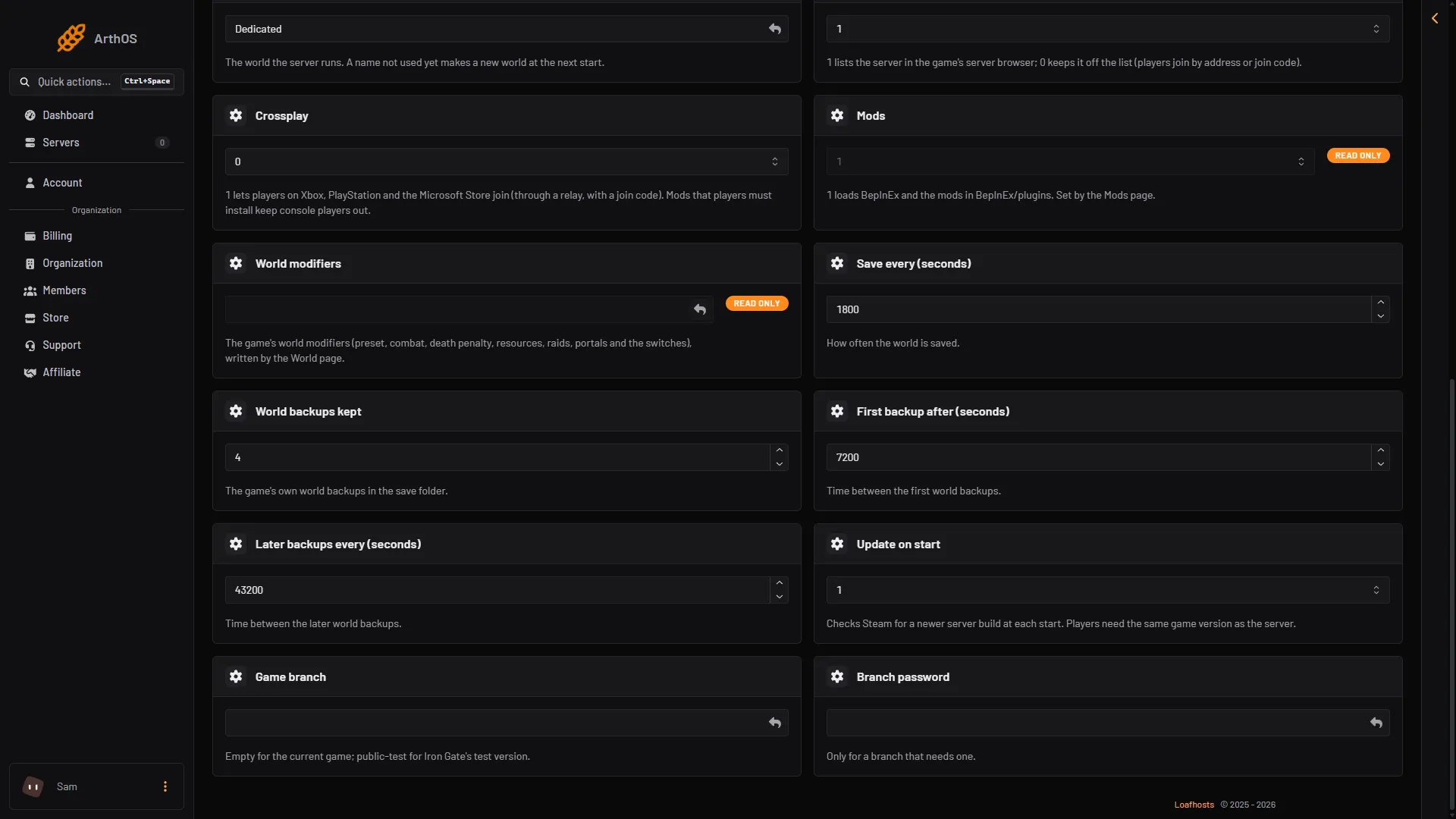Click the Support headset icon
Screen dimensions: 1456x819
[x=30, y=345]
